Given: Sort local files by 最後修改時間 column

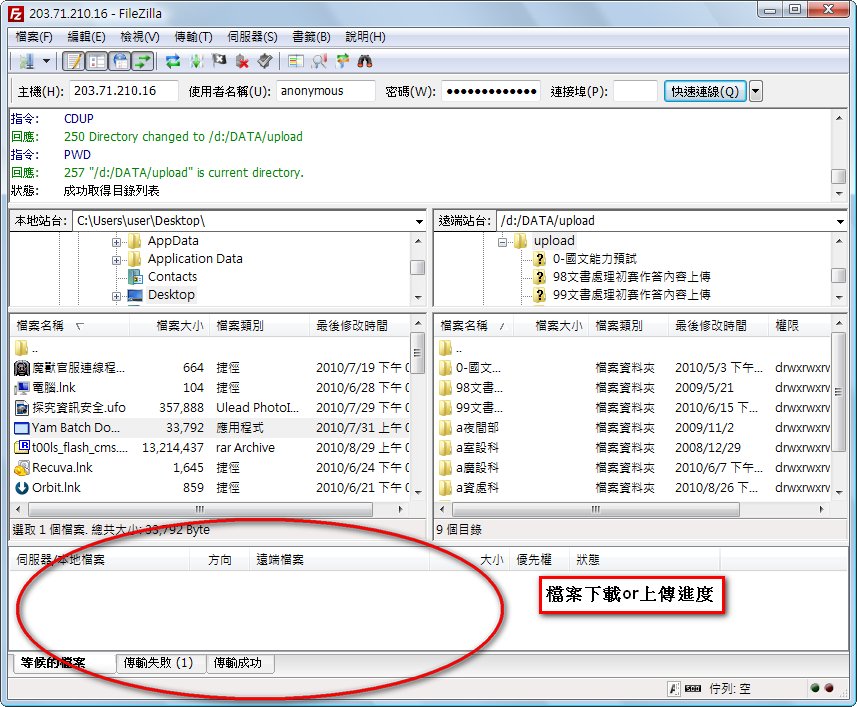Looking at the screenshot, I should point(359,326).
